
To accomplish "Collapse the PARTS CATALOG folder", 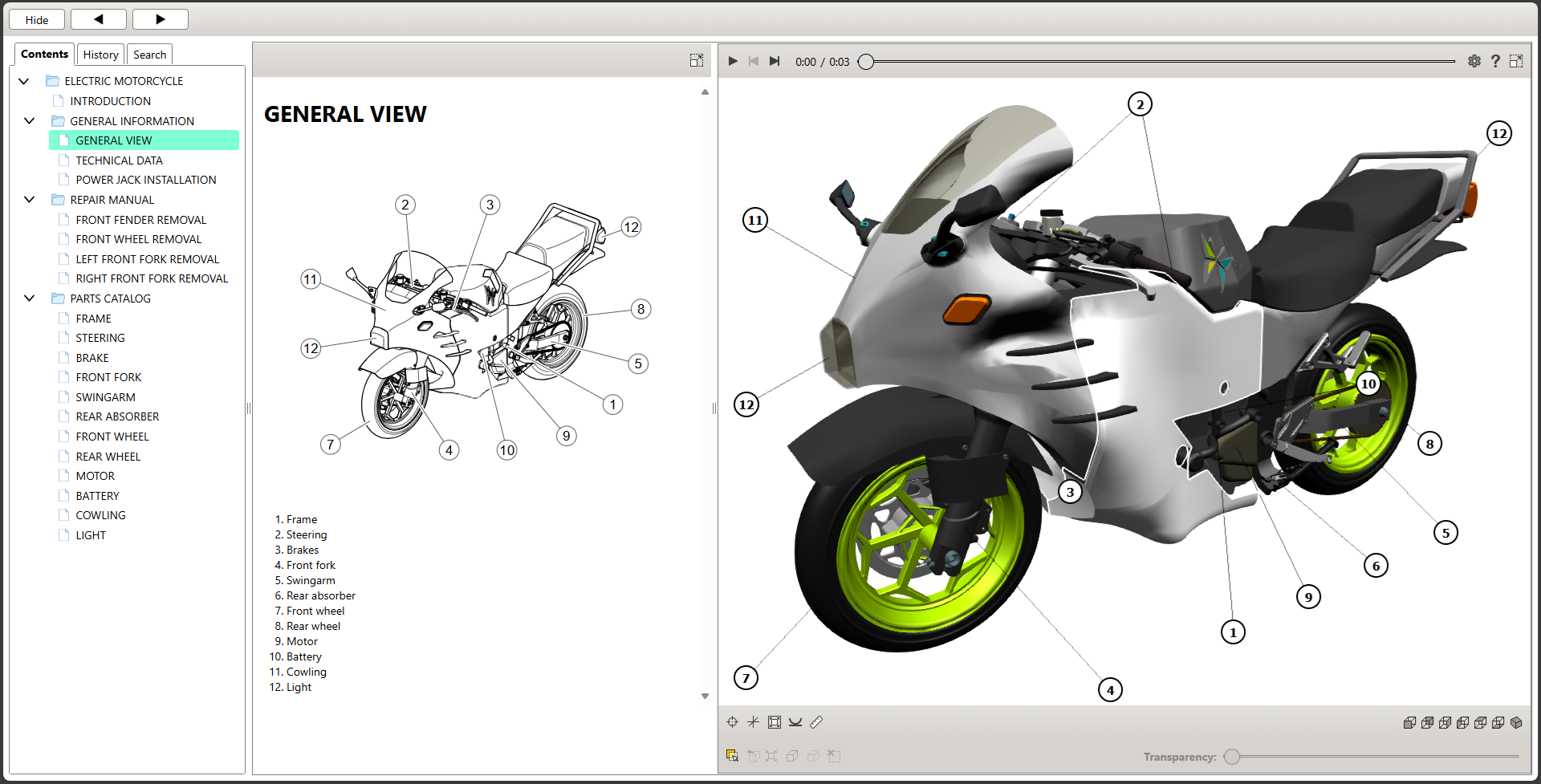I will pyautogui.click(x=30, y=299).
